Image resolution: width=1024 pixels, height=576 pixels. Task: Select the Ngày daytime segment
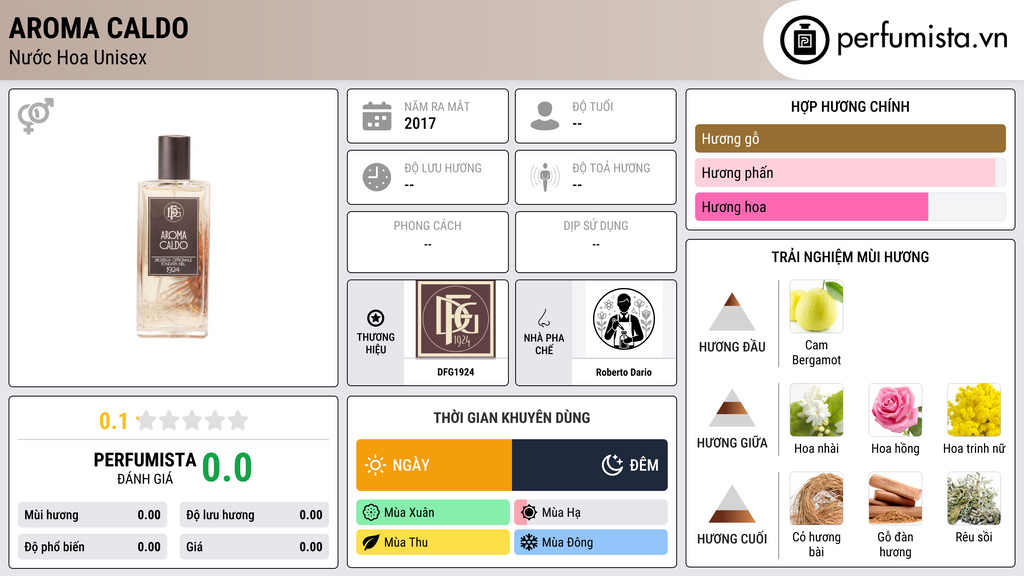pyautogui.click(x=434, y=465)
